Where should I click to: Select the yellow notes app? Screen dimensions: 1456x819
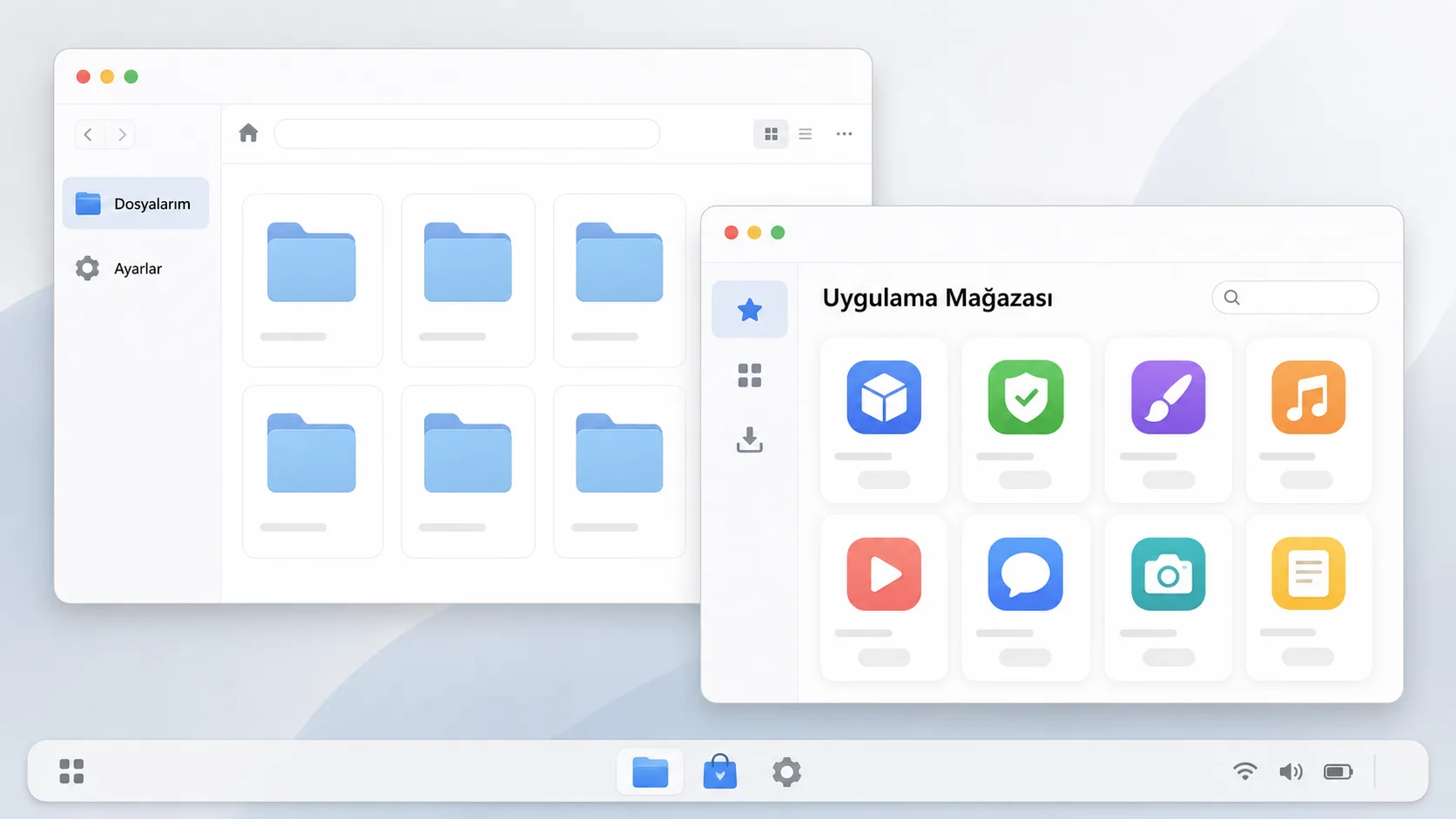tap(1308, 574)
